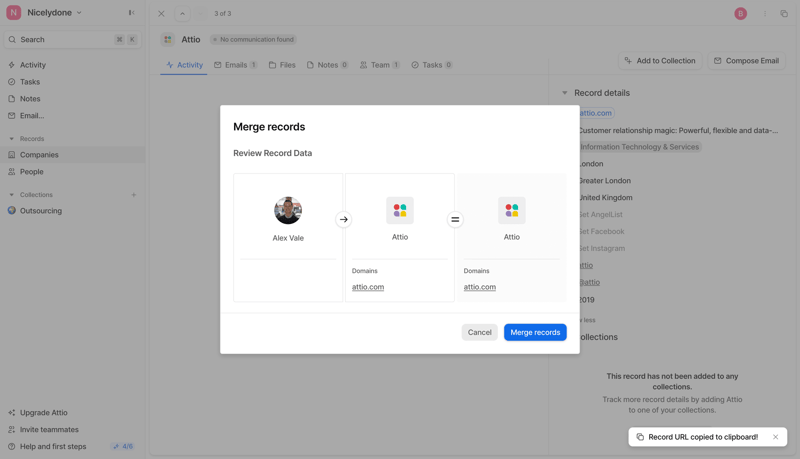This screenshot has height=459, width=800.
Task: Click the Merge records button
Action: pyautogui.click(x=535, y=332)
